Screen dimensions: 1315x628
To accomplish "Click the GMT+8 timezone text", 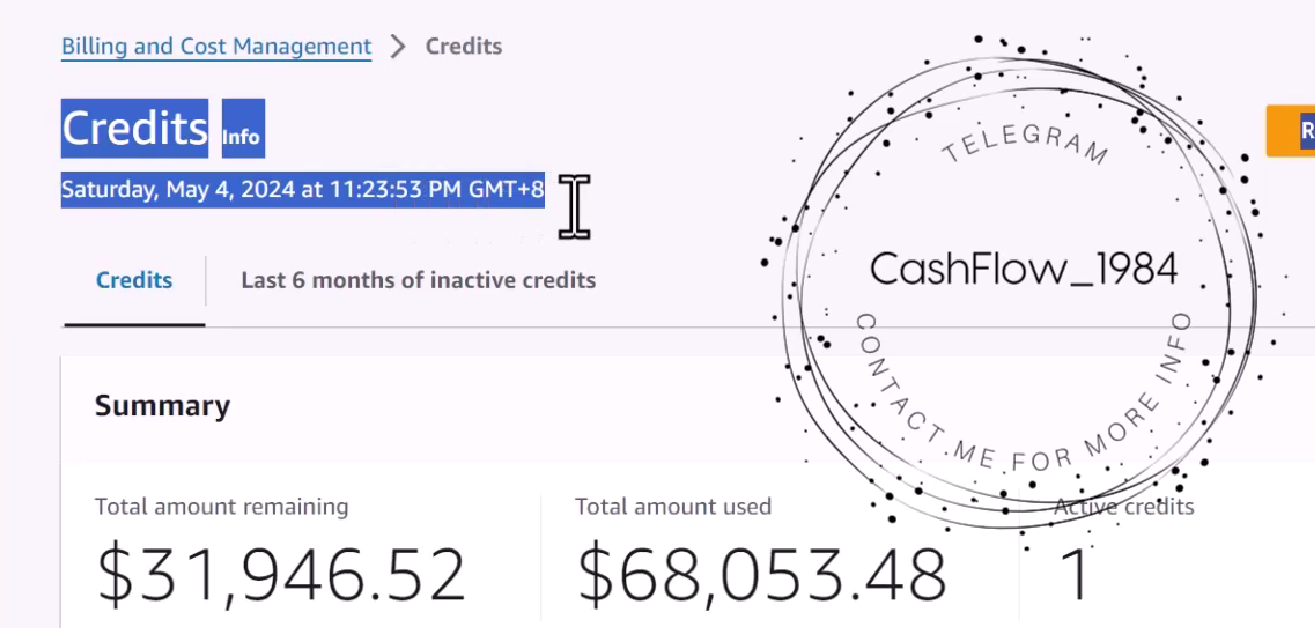I will [507, 190].
